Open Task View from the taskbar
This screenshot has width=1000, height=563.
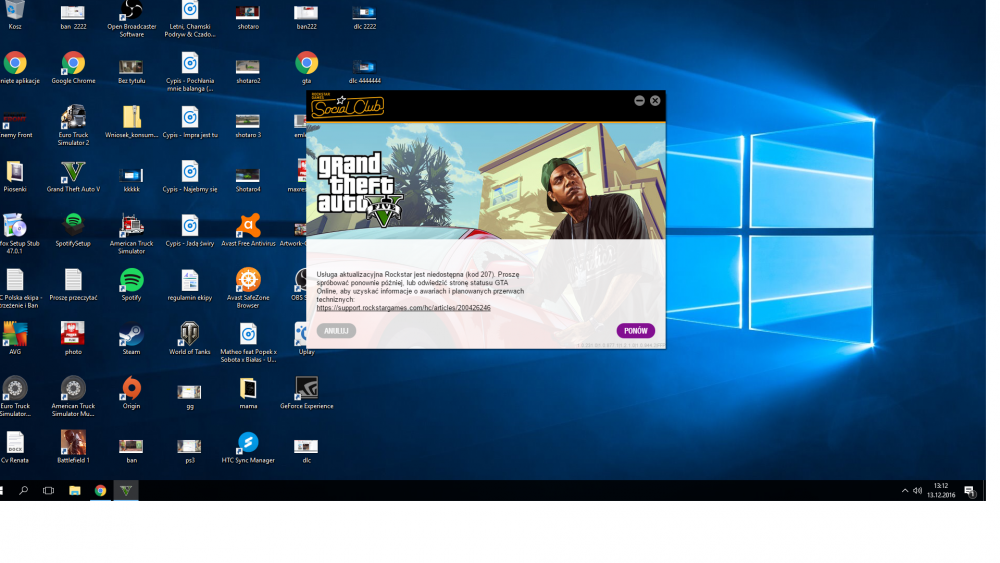pos(48,490)
